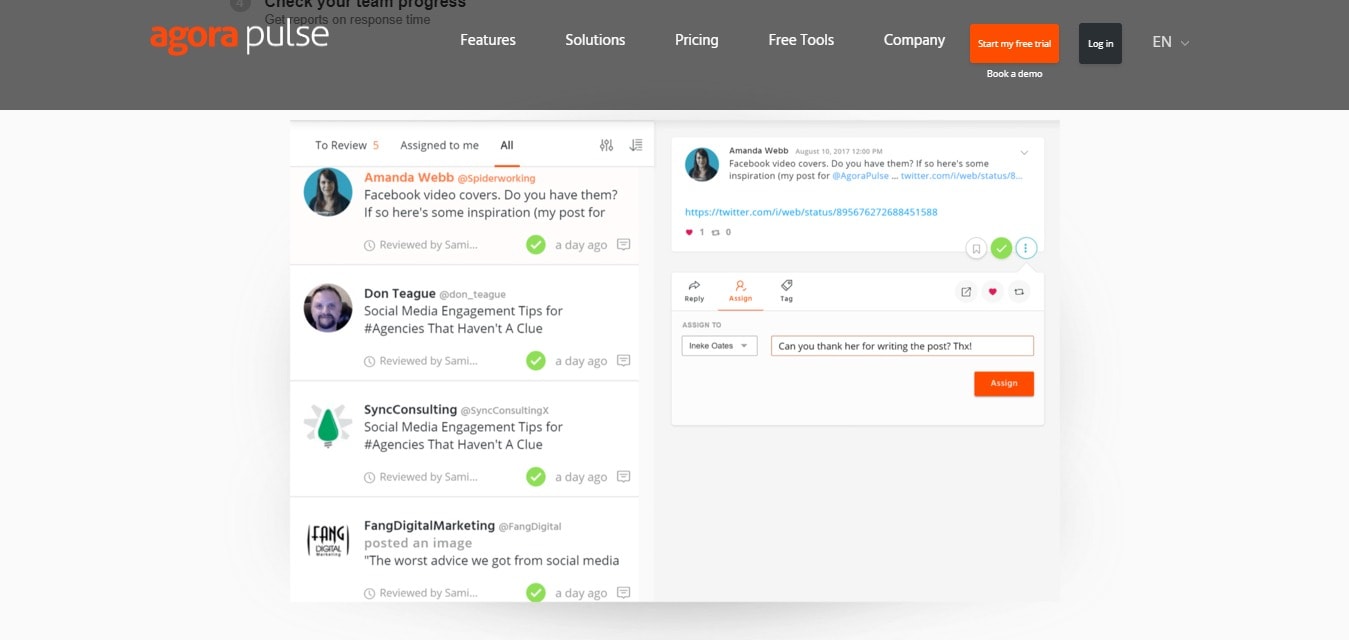Select the Assign tab
Viewport: 1349px width, 640px height.
point(740,290)
